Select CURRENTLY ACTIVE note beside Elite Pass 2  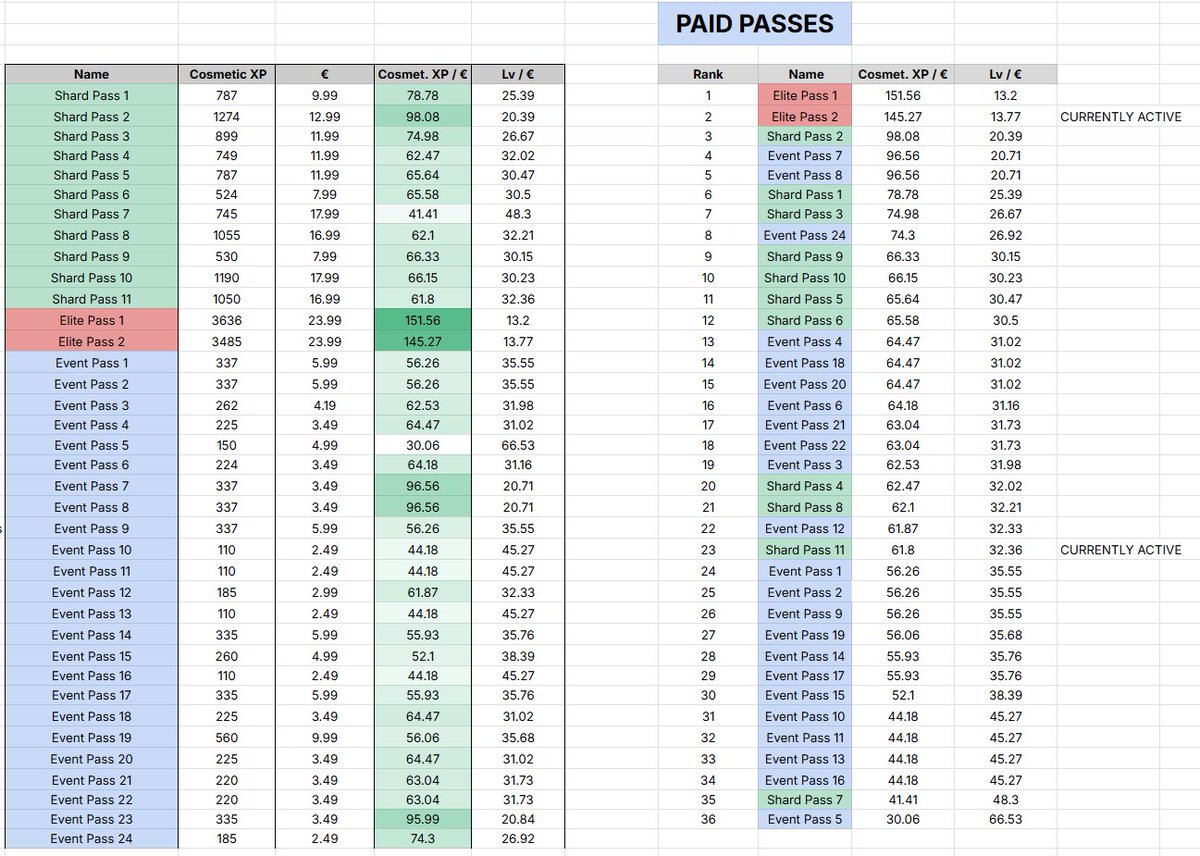[x=1120, y=117]
